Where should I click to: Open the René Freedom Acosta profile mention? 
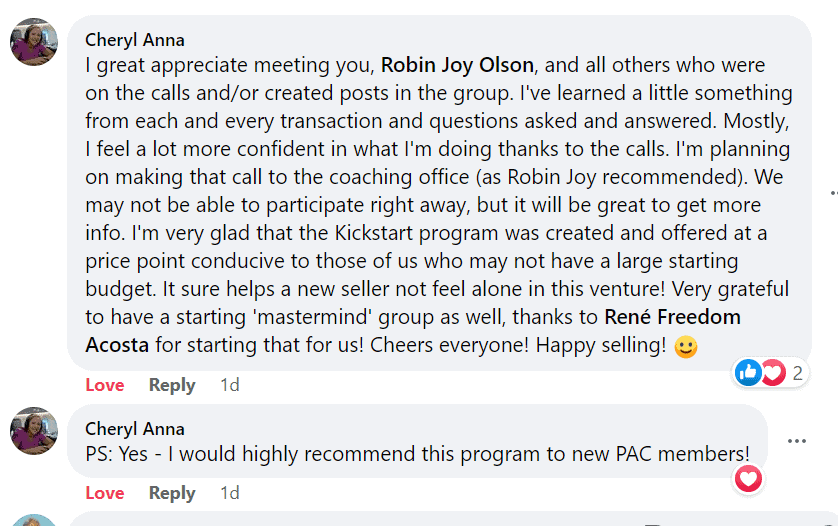pyautogui.click(x=672, y=318)
